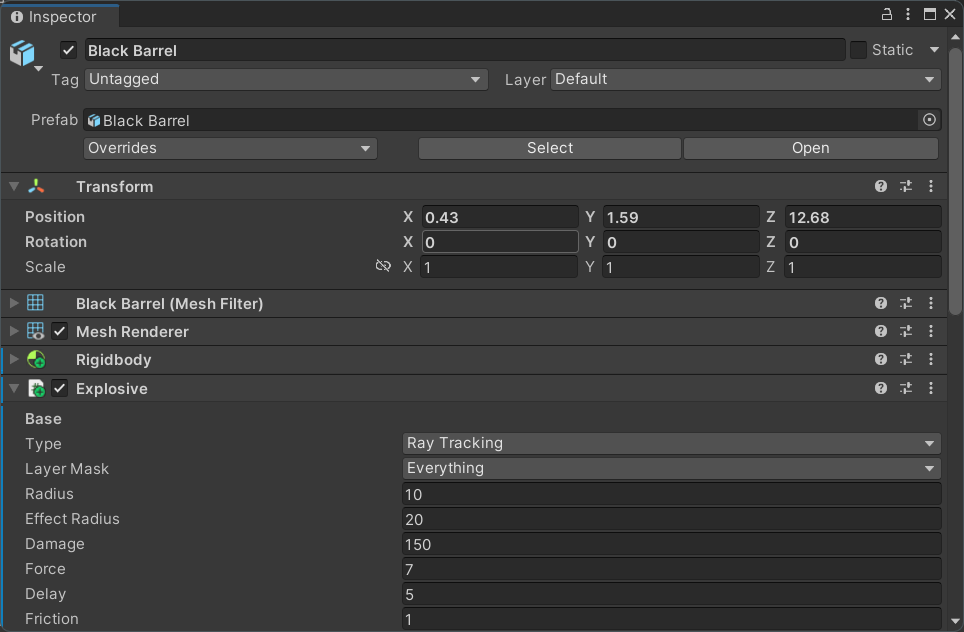Open Mesh Filter help reference
964x632 pixels.
(880, 303)
